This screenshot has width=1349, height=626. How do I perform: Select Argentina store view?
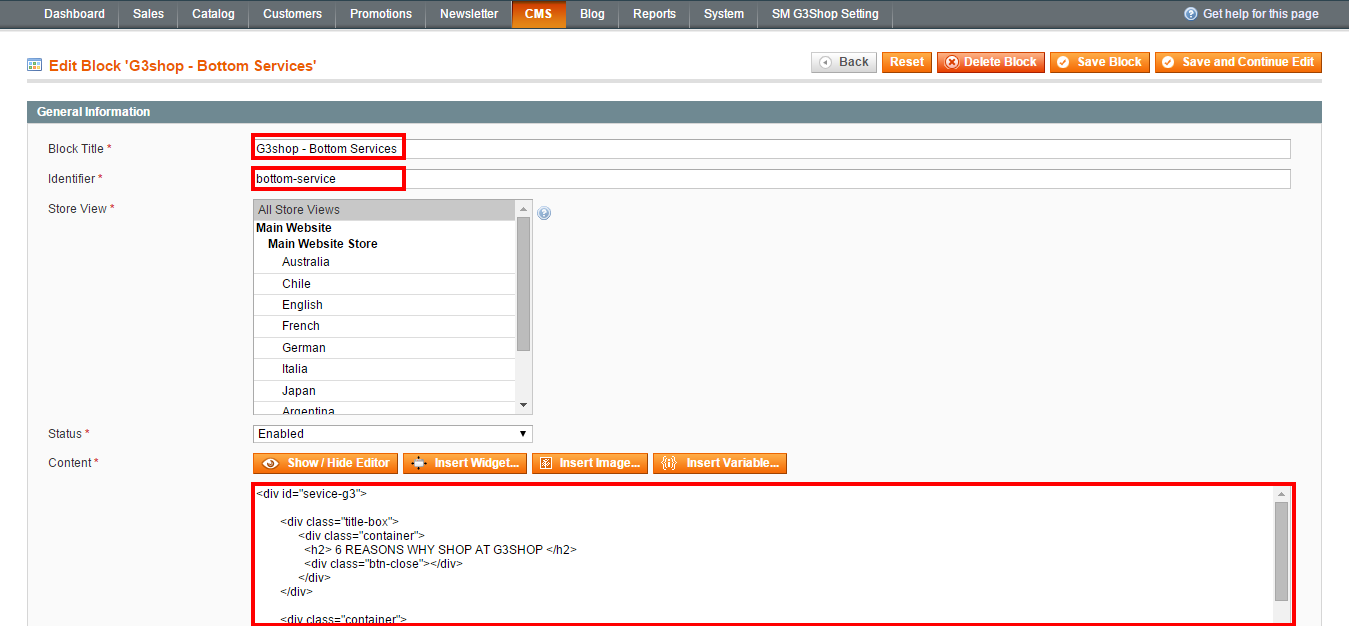[x=384, y=410]
